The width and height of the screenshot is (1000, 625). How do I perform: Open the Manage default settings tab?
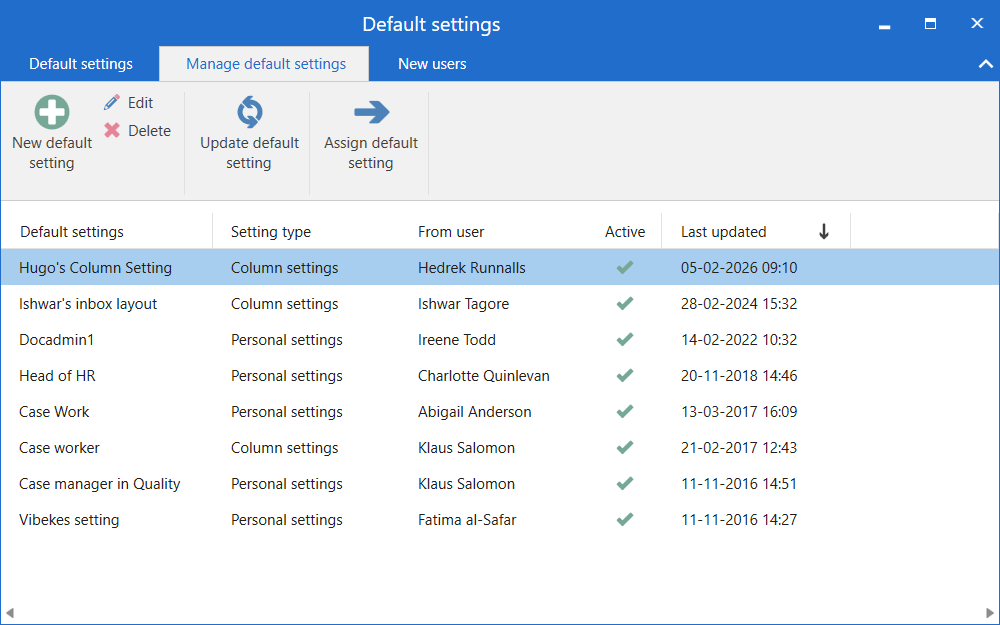(266, 64)
